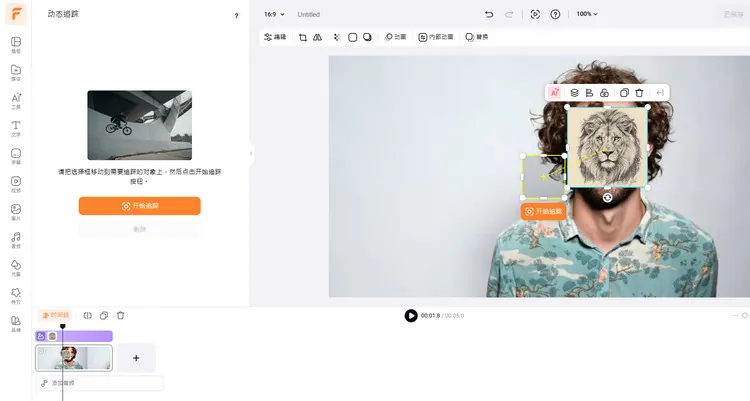Click the crop tool in the top toolbar
The width and height of the screenshot is (750, 401).
tap(303, 37)
